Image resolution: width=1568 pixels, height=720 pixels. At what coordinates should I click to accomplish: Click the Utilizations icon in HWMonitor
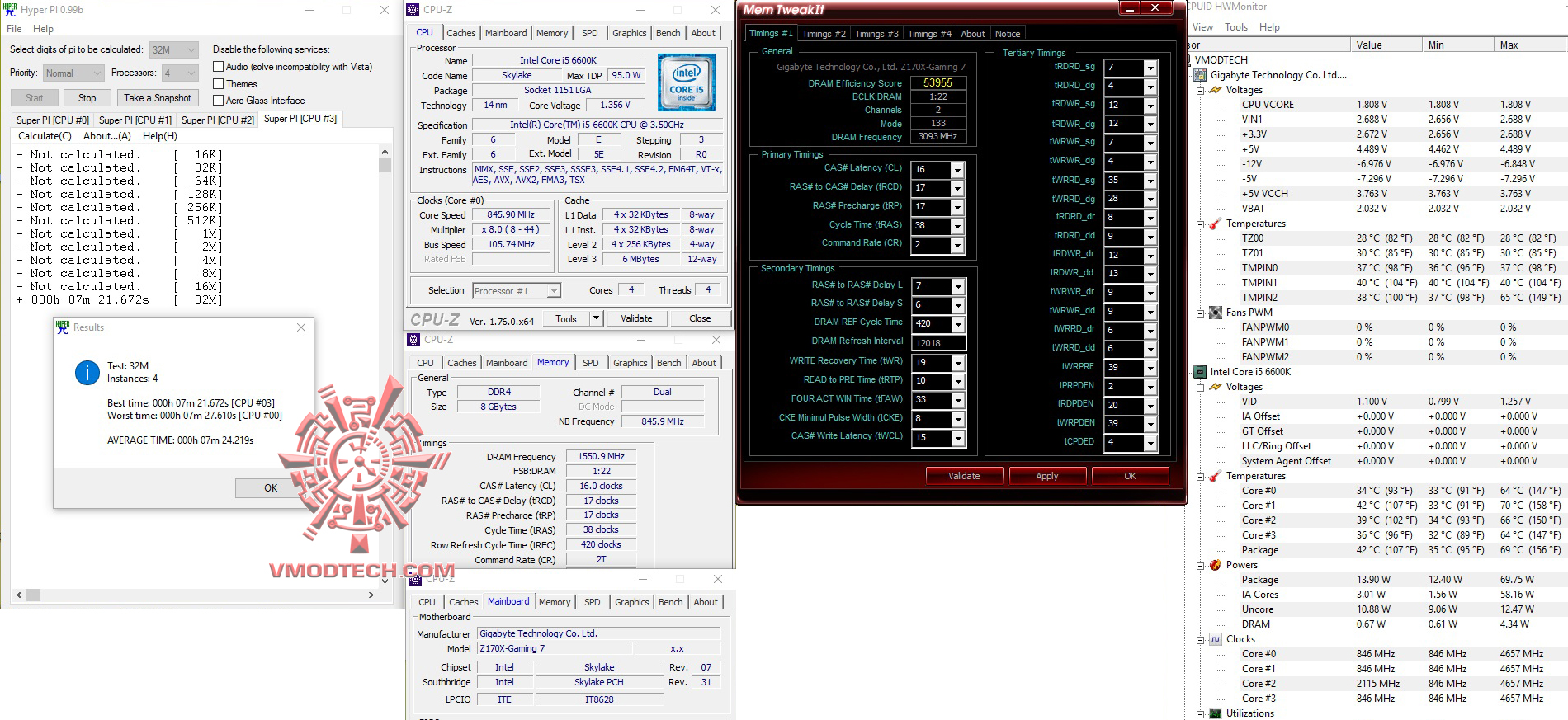tap(1216, 713)
